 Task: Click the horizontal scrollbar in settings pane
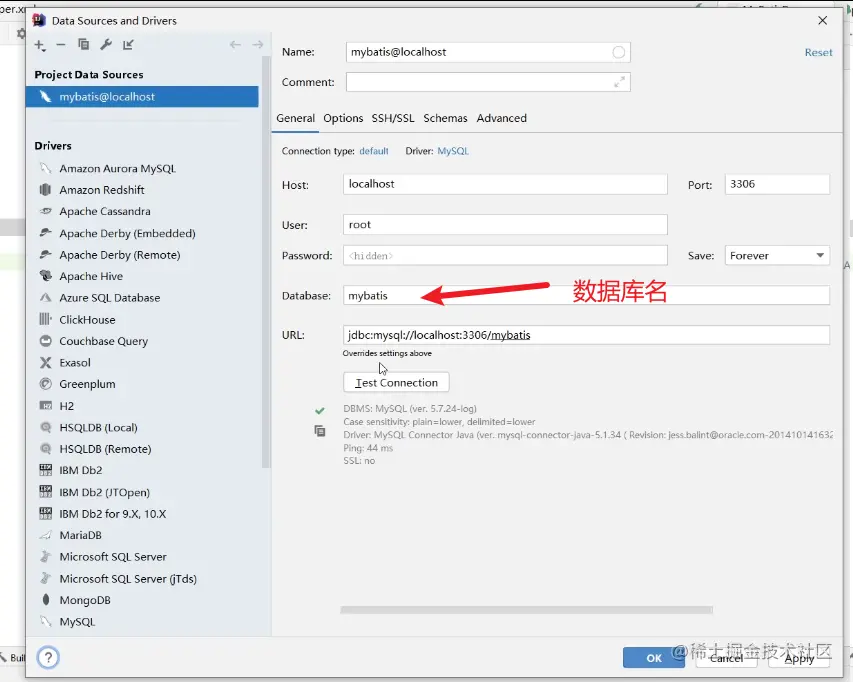coord(527,610)
